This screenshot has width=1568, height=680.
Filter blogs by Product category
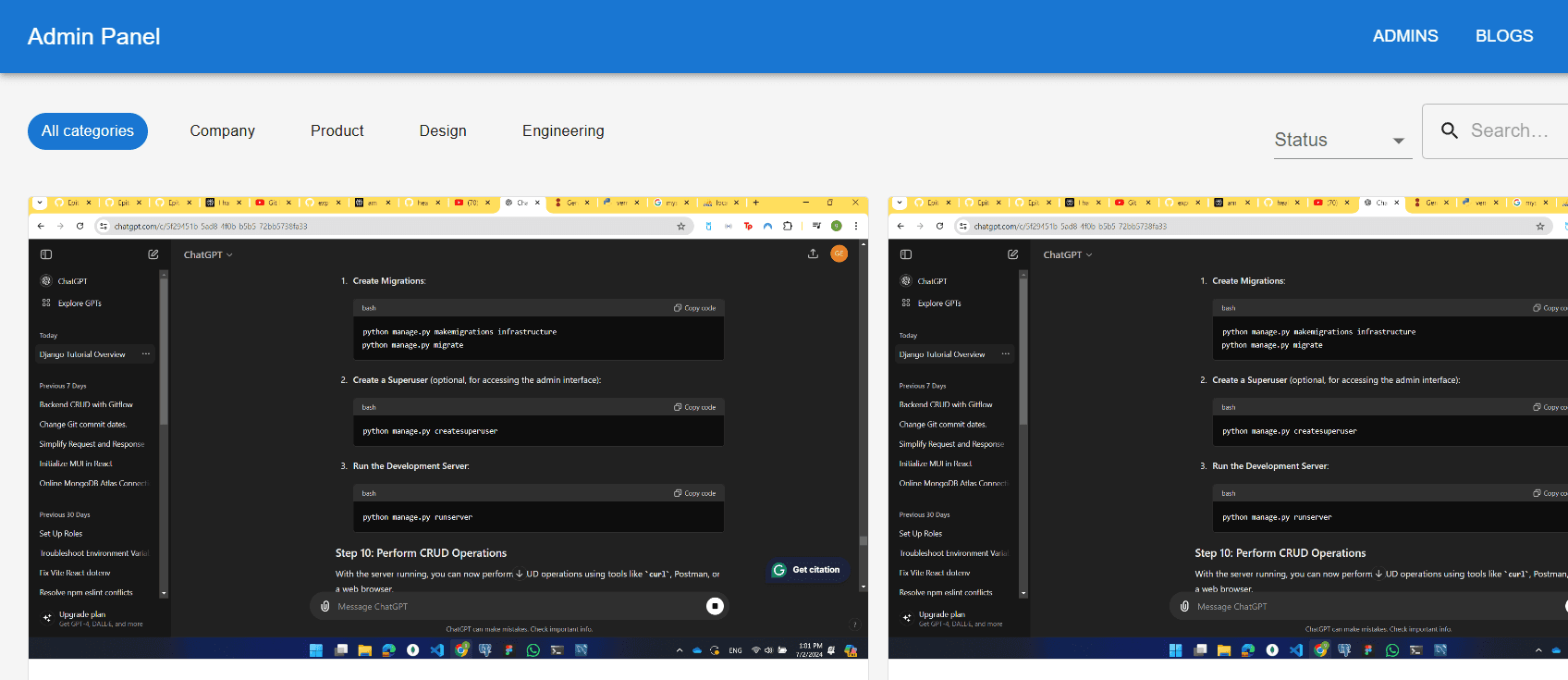pos(337,131)
